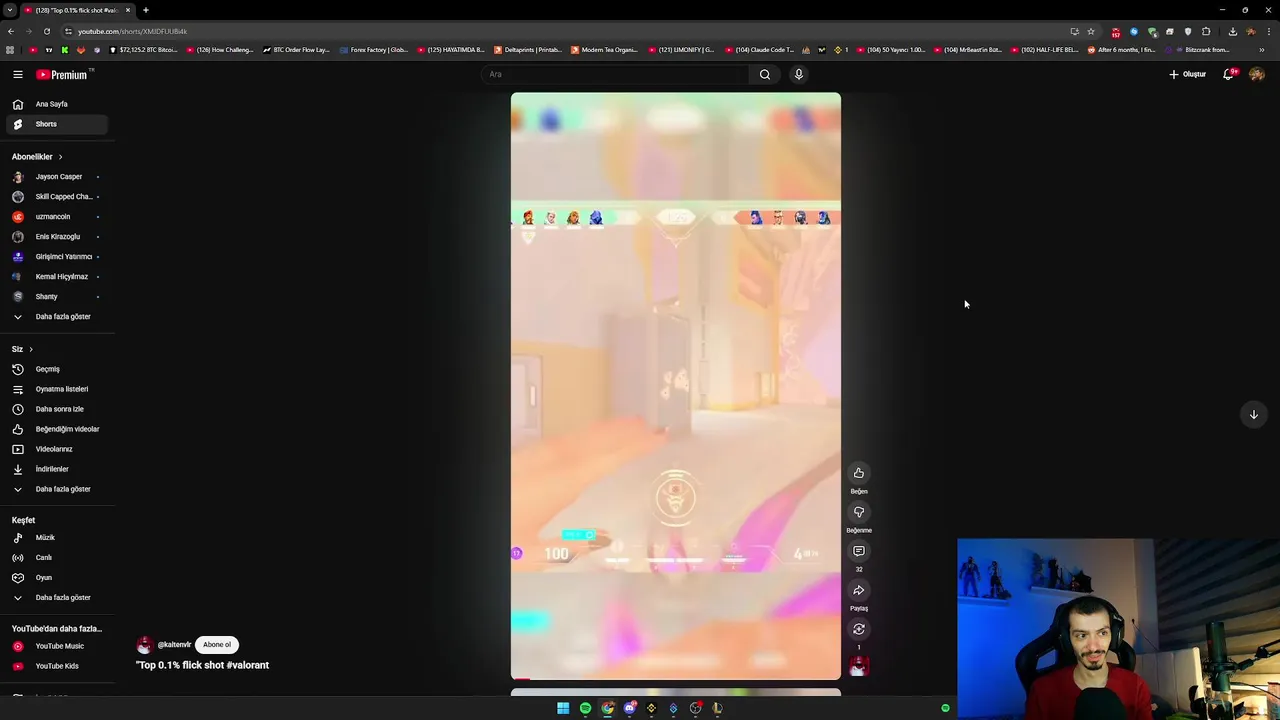Open Jayson Casper subscription channel
This screenshot has height=720, width=1280.
point(59,177)
